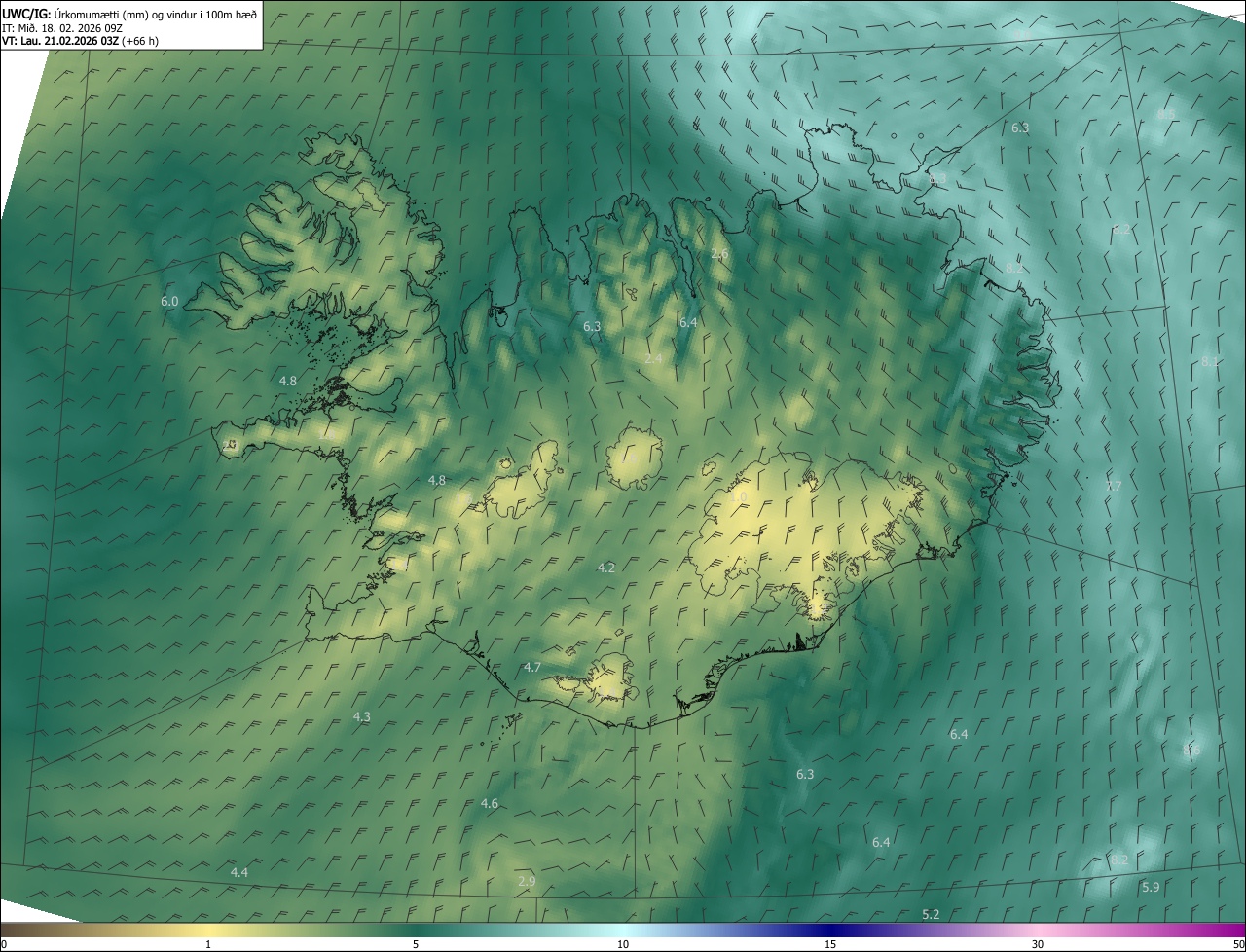Click the '4.3' value label over the sea
This screenshot has width=1246, height=952.
tap(361, 716)
